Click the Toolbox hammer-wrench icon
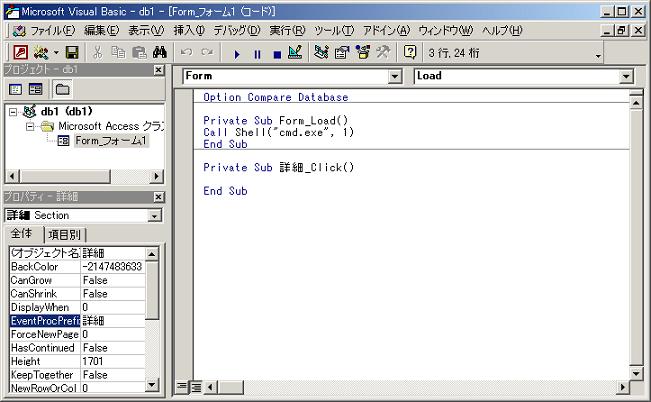This screenshot has height=402, width=651. point(383,53)
